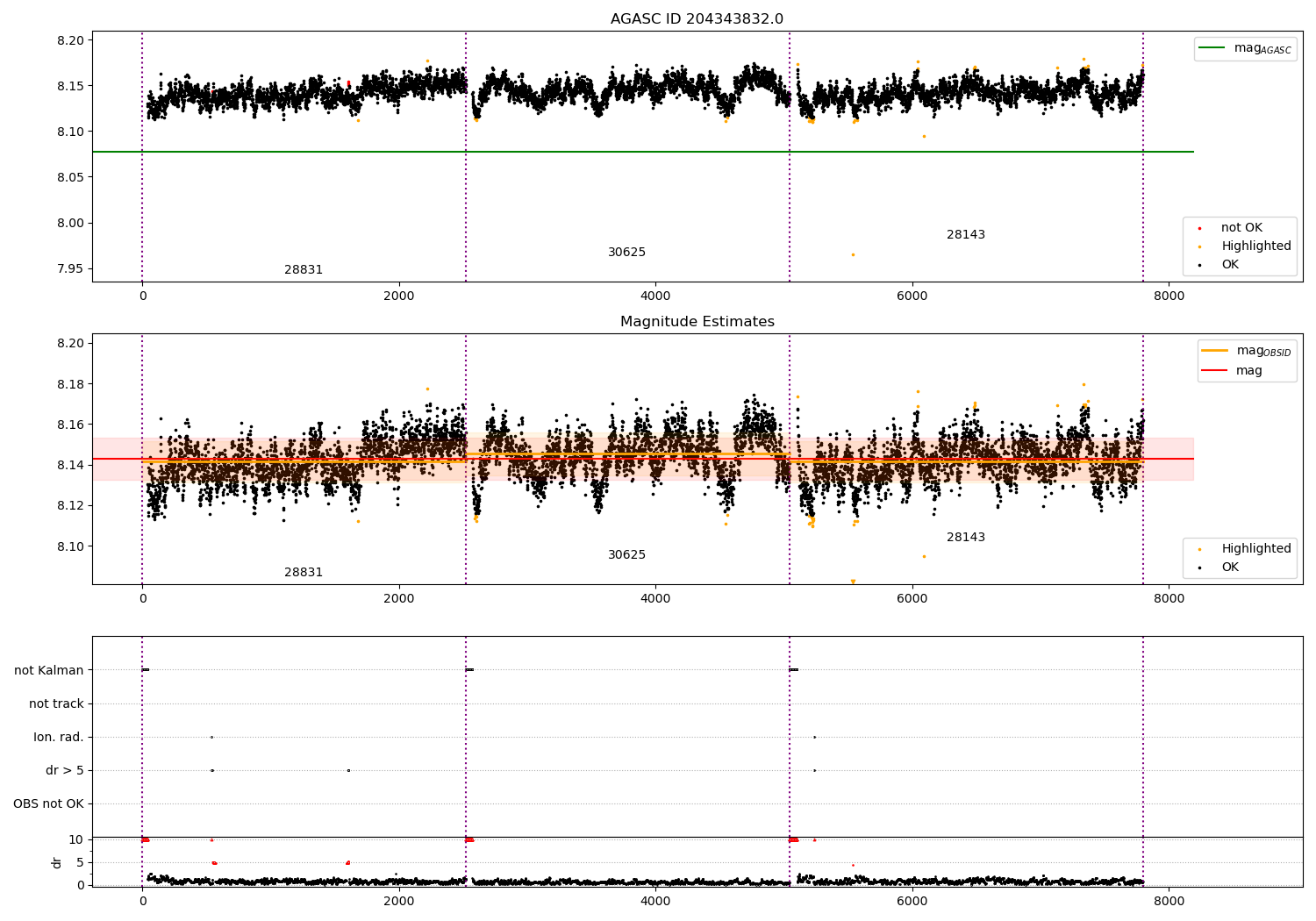1316x921 pixels.
Task: Click x-axis tick 4000 under the bottom plot
Action: (x=655, y=901)
